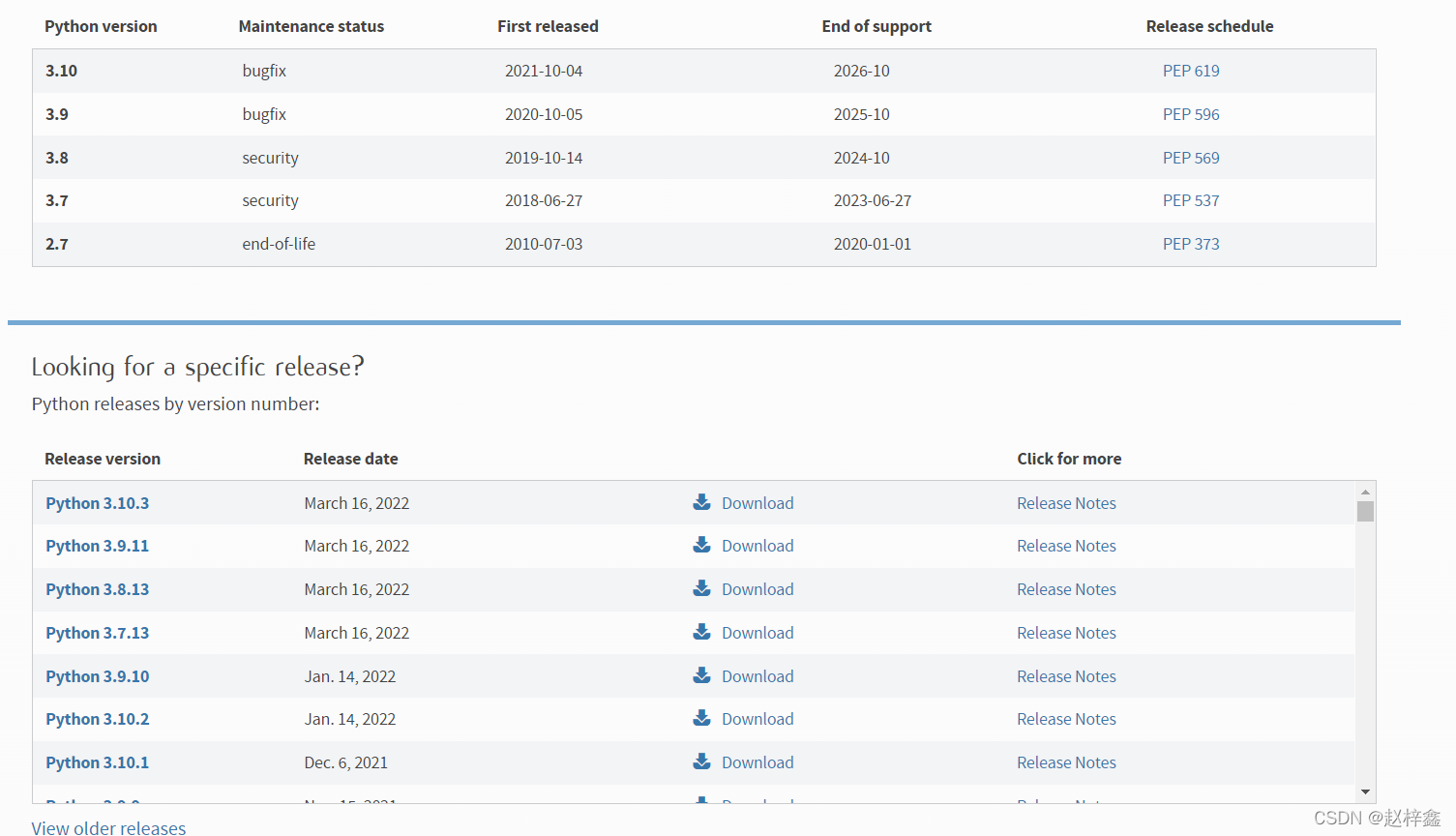Viewport: 1456px width, 836px height.
Task: Select the 3.10 version cell
Action: point(61,71)
